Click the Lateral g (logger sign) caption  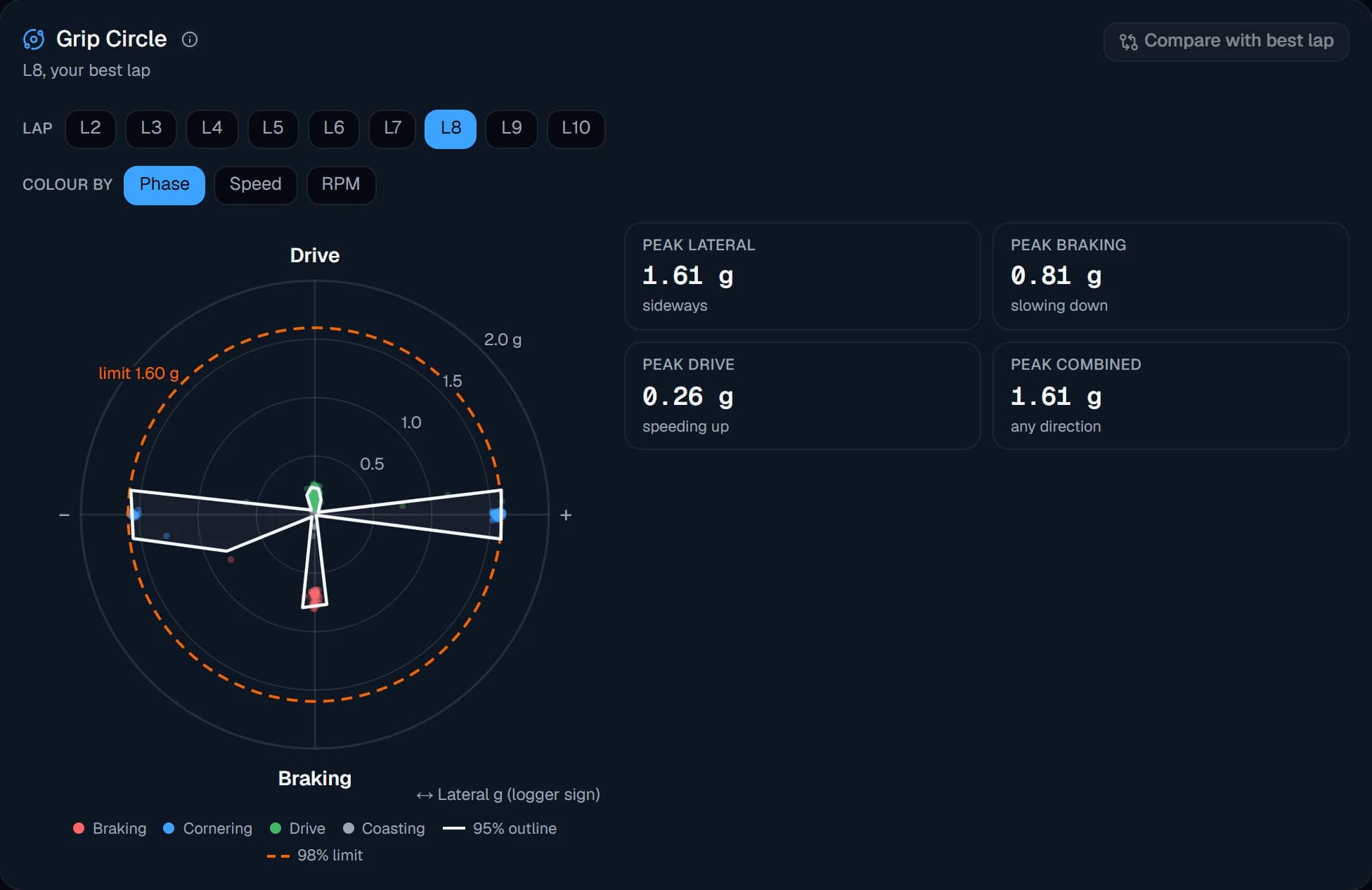click(x=508, y=794)
